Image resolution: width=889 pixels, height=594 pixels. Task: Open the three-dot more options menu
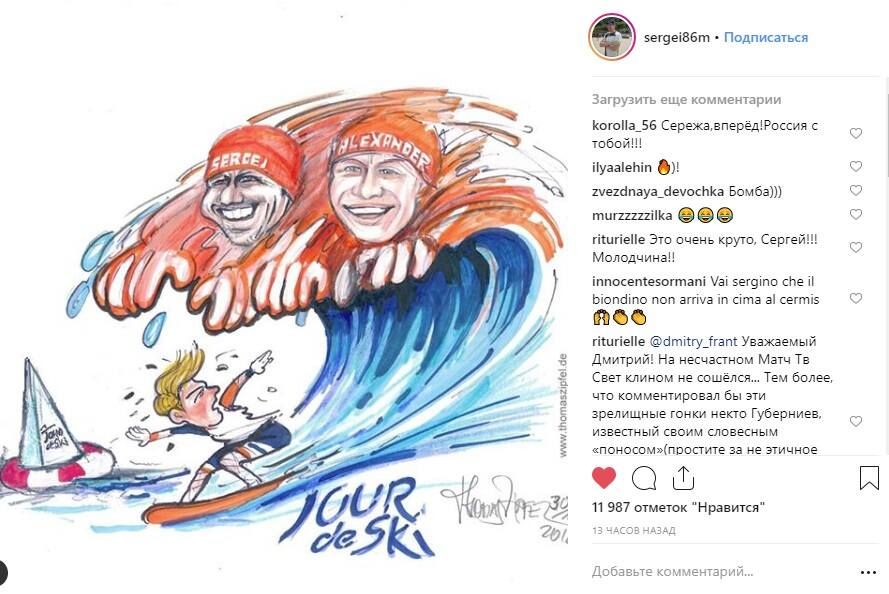tap(869, 572)
